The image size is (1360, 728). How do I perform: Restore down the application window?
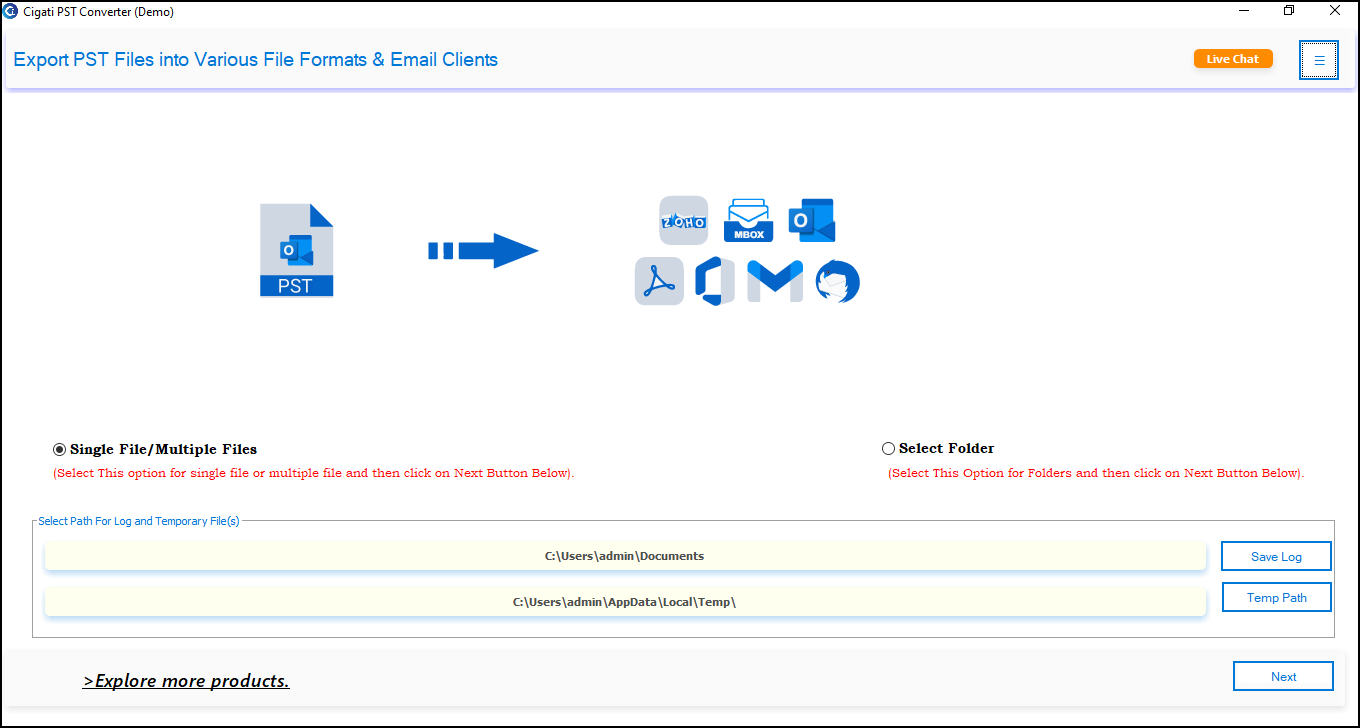(1289, 11)
